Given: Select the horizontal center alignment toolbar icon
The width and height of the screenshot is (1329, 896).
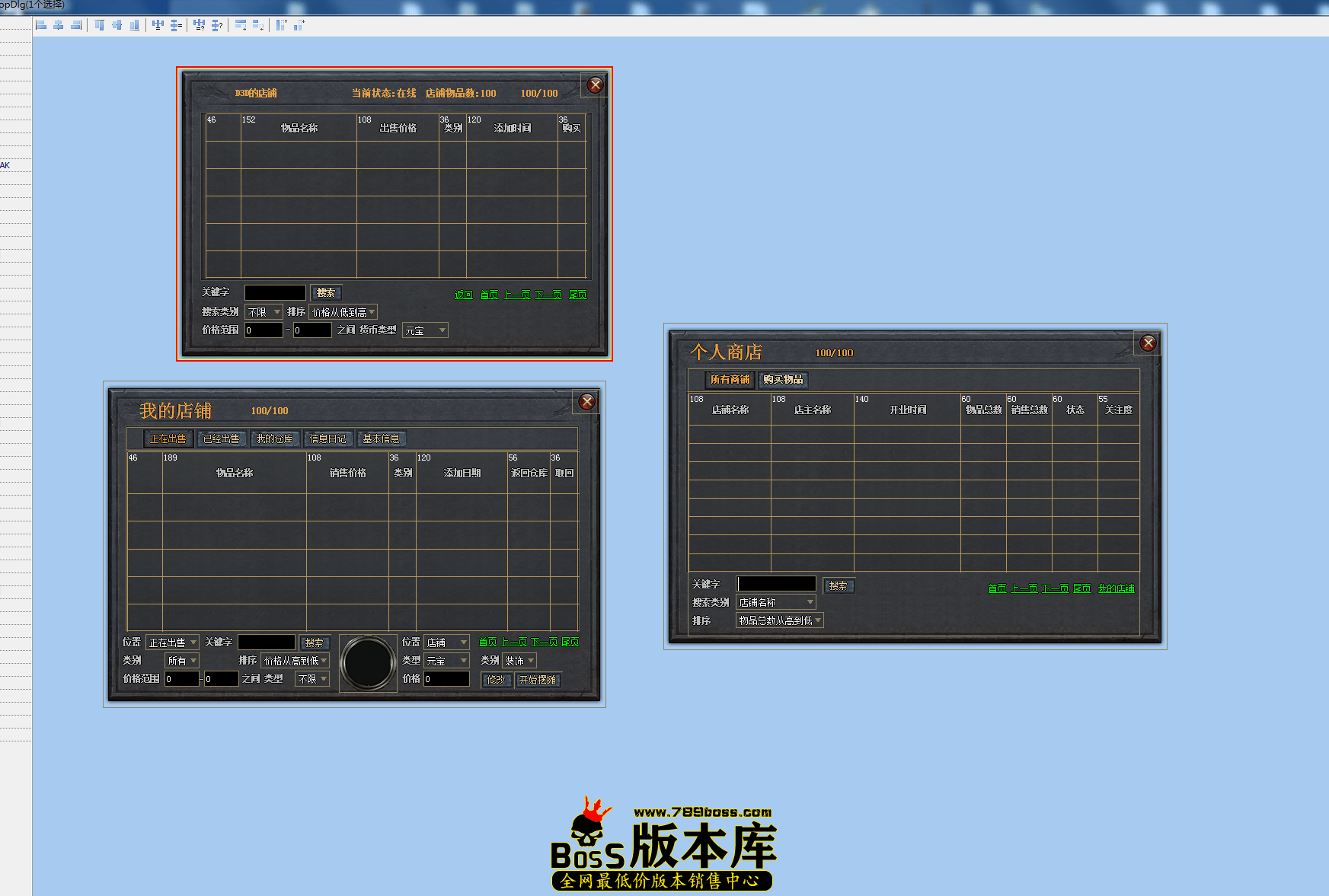Looking at the screenshot, I should click(58, 24).
